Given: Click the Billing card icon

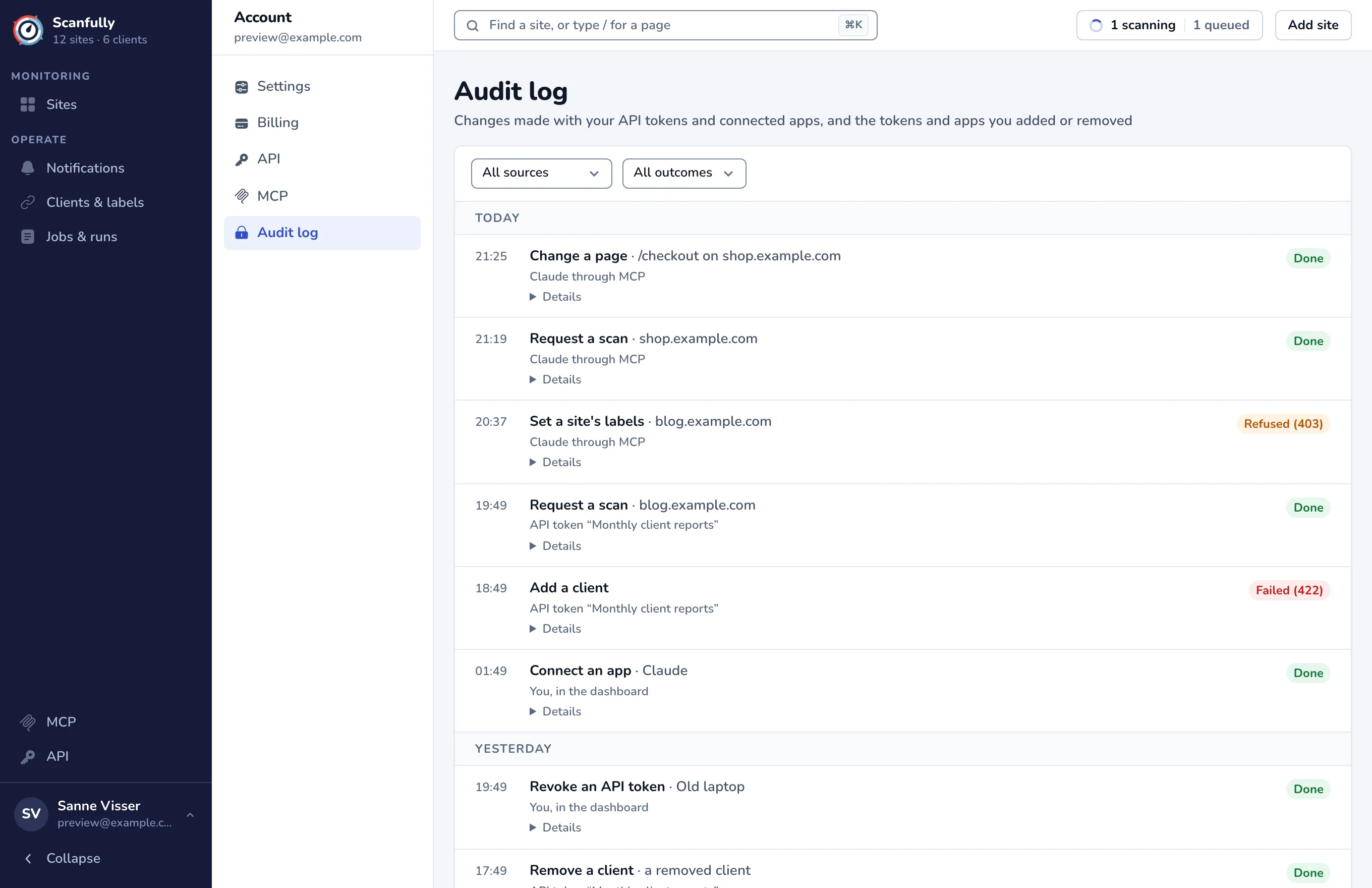Looking at the screenshot, I should coord(242,123).
